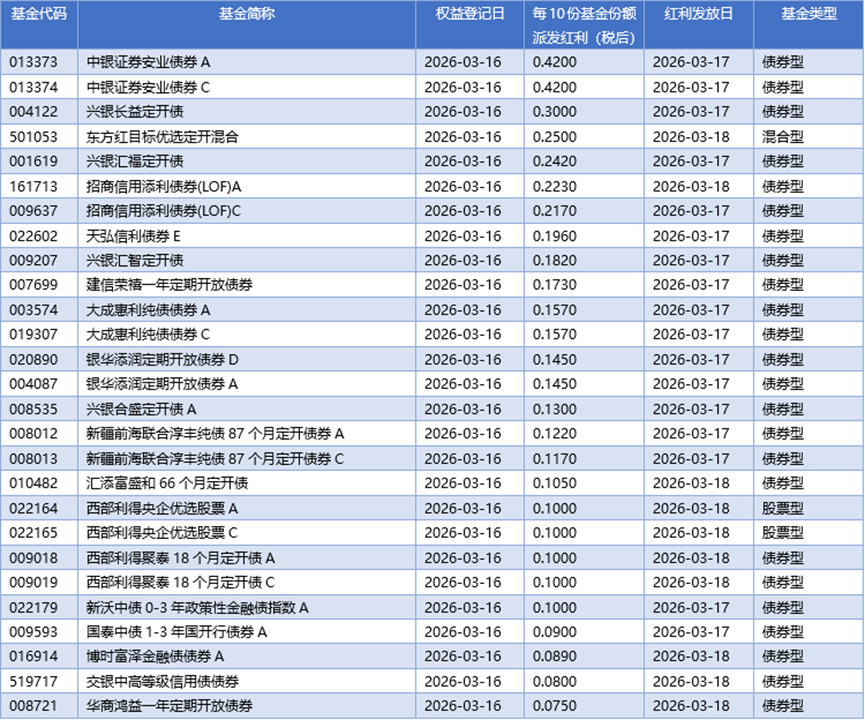Select dividend value 0.3000
Screen dimensions: 865x720
[x=554, y=111]
